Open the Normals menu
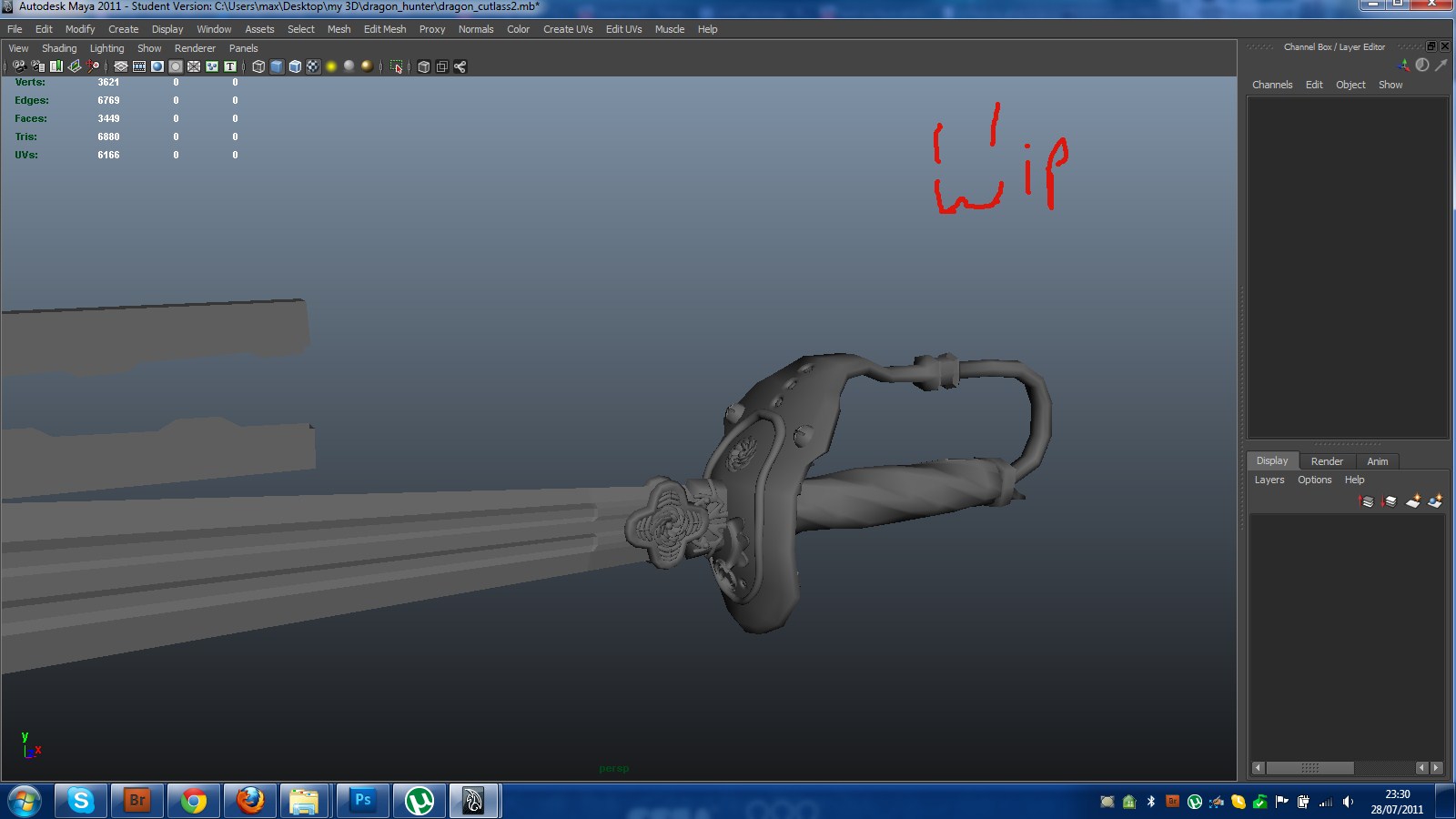Viewport: 1456px width, 819px height. (476, 29)
